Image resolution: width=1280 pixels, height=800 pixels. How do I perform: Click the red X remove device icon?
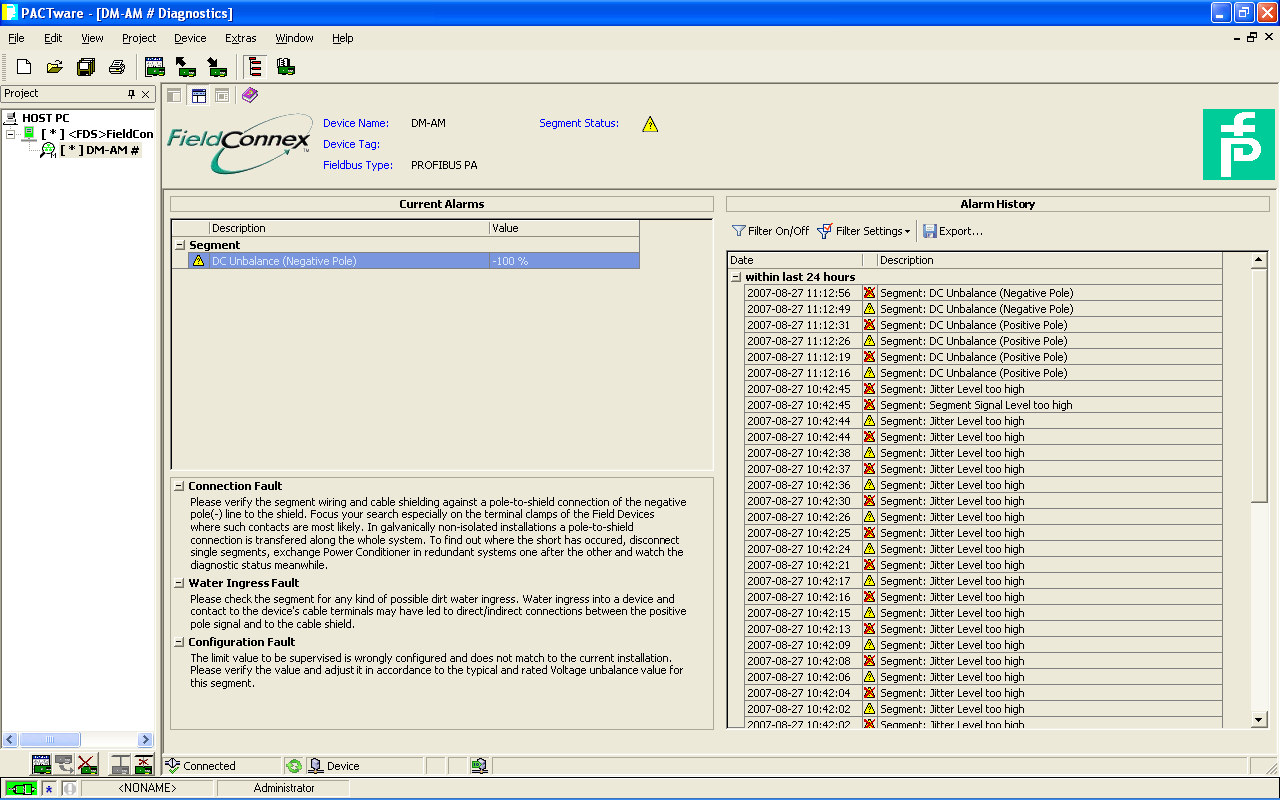88,765
